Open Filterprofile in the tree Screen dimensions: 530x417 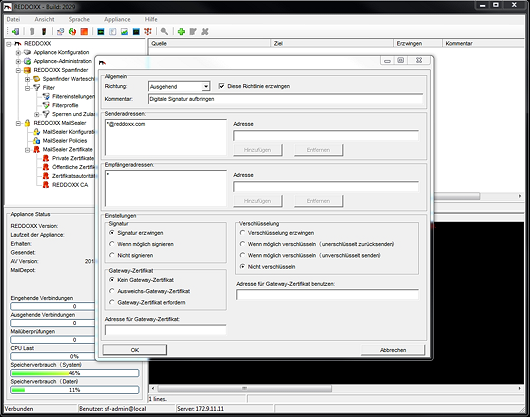click(65, 105)
